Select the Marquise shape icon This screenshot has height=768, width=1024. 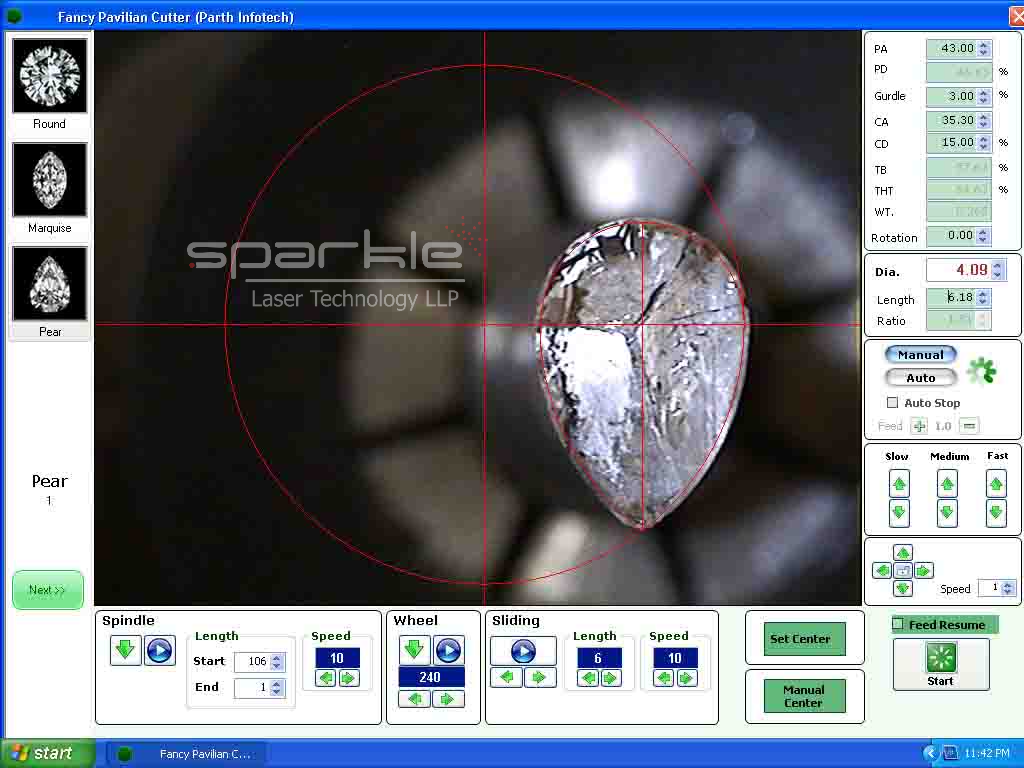pyautogui.click(x=49, y=180)
